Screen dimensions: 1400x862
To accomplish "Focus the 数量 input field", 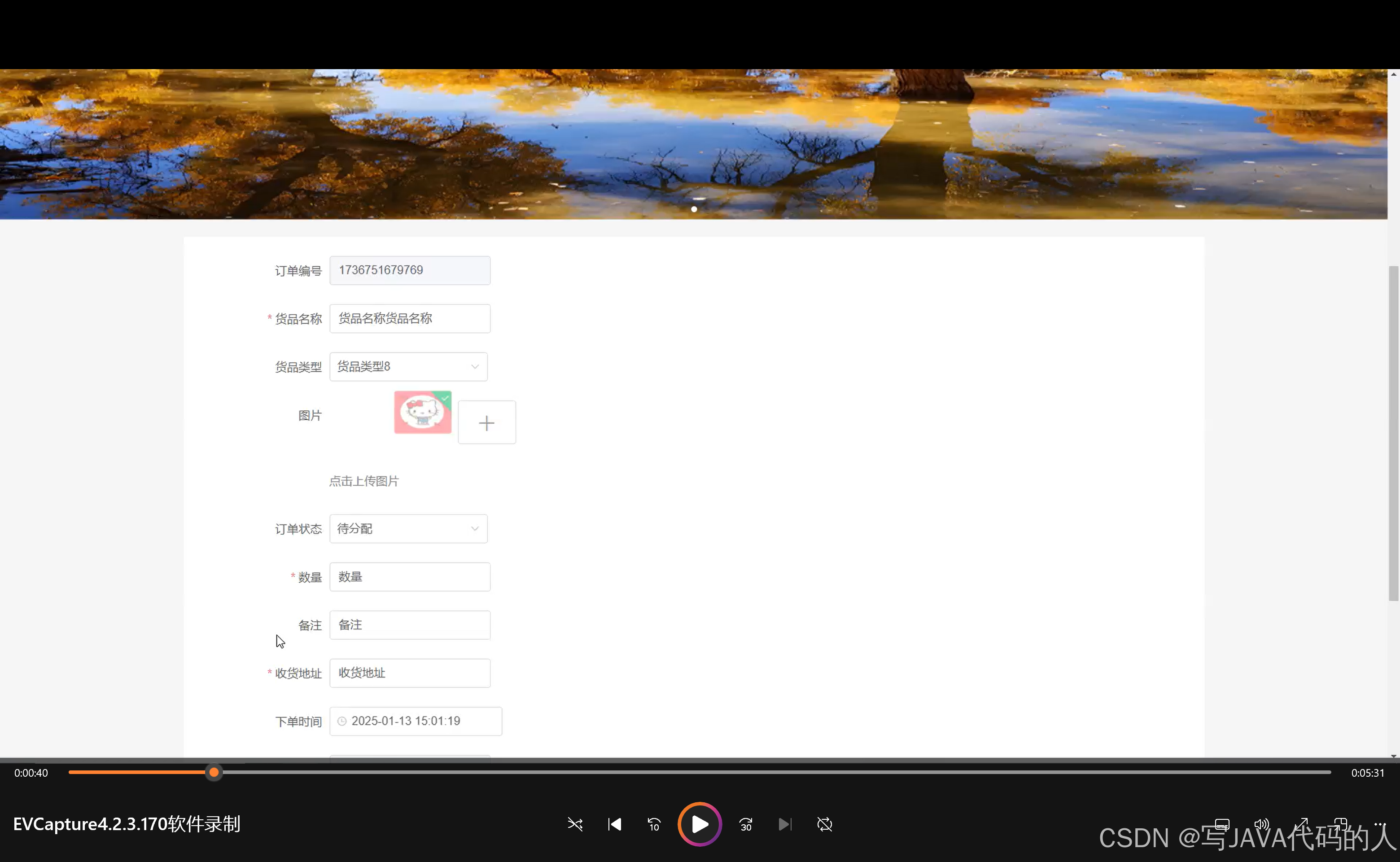I will click(x=410, y=577).
